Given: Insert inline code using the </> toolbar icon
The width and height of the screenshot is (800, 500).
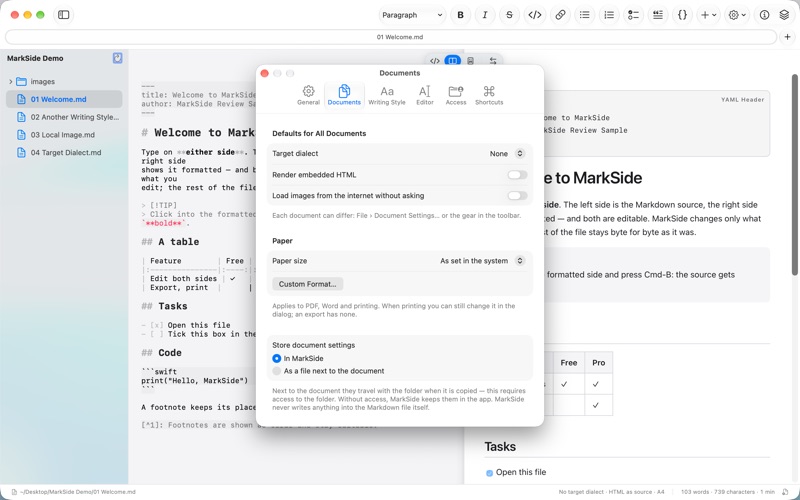Looking at the screenshot, I should (535, 15).
